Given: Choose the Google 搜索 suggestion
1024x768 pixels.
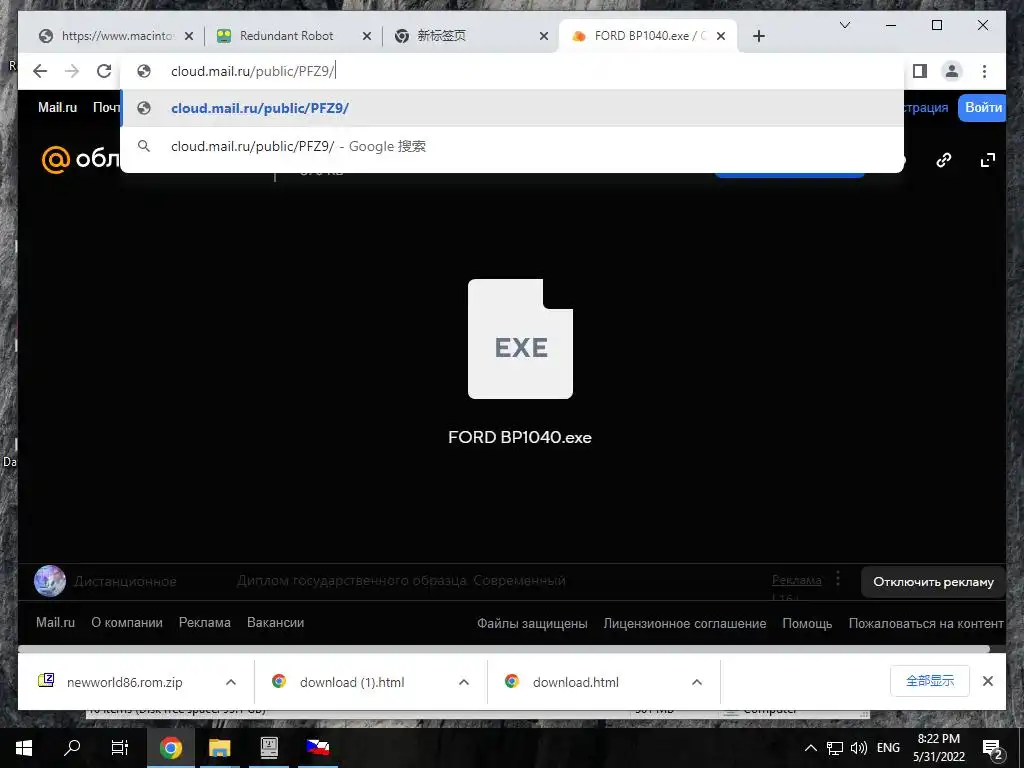Looking at the screenshot, I should pyautogui.click(x=512, y=146).
